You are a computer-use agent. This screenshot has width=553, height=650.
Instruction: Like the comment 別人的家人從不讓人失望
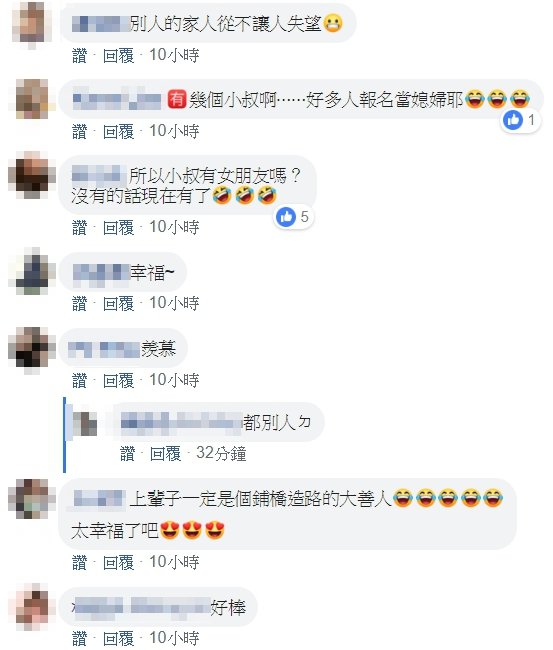(x=79, y=56)
